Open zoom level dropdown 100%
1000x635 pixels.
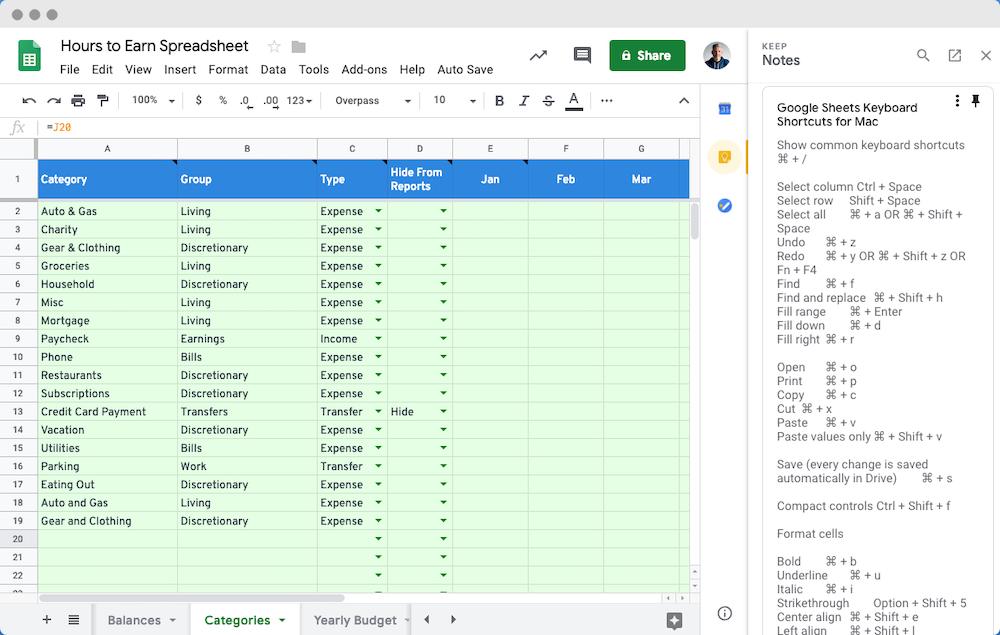click(152, 100)
